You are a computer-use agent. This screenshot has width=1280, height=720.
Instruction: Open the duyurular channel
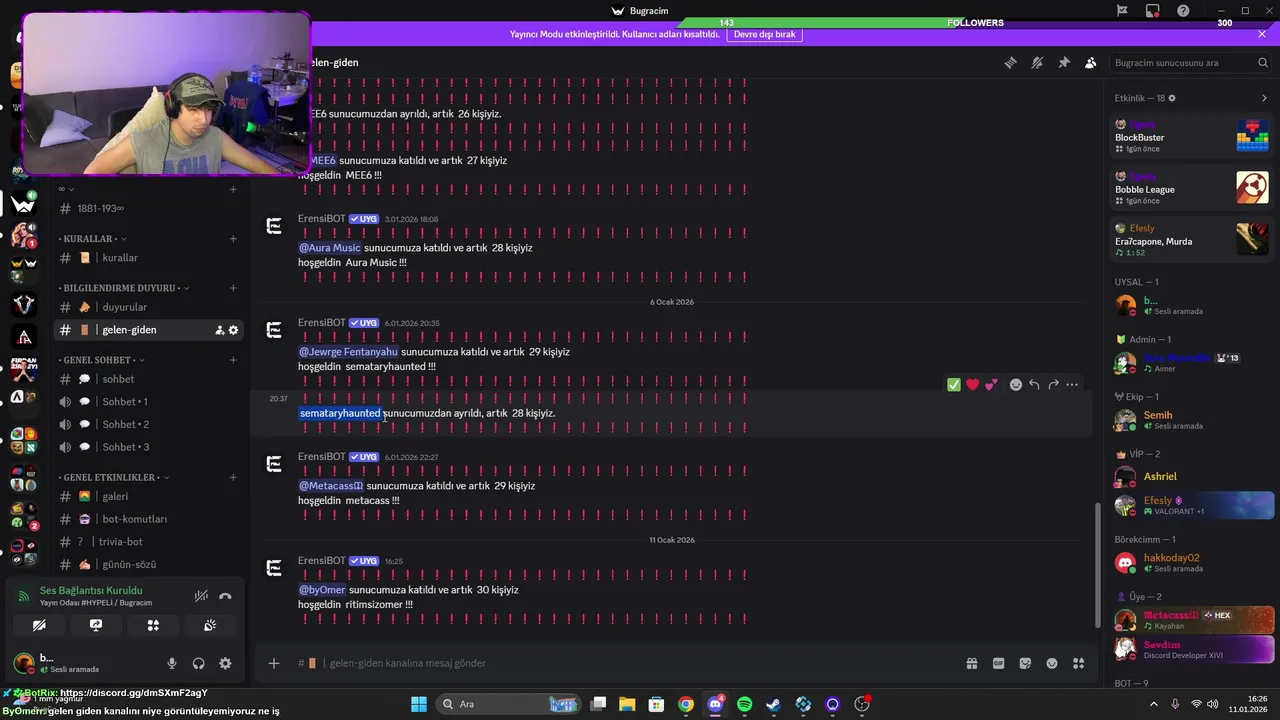coord(148,307)
